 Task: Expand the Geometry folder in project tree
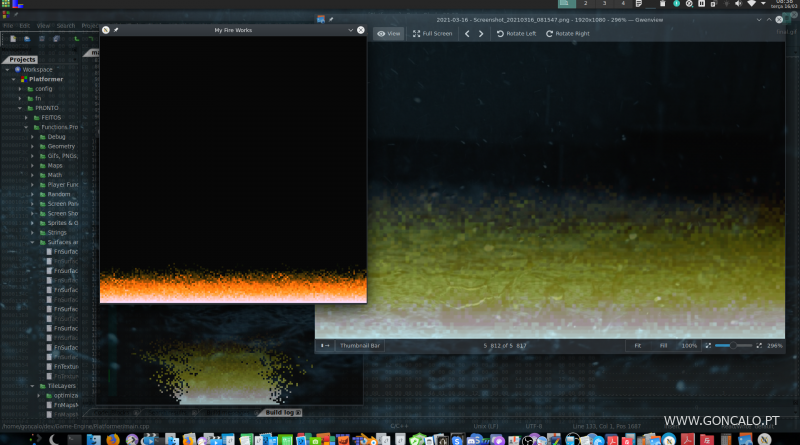32,146
